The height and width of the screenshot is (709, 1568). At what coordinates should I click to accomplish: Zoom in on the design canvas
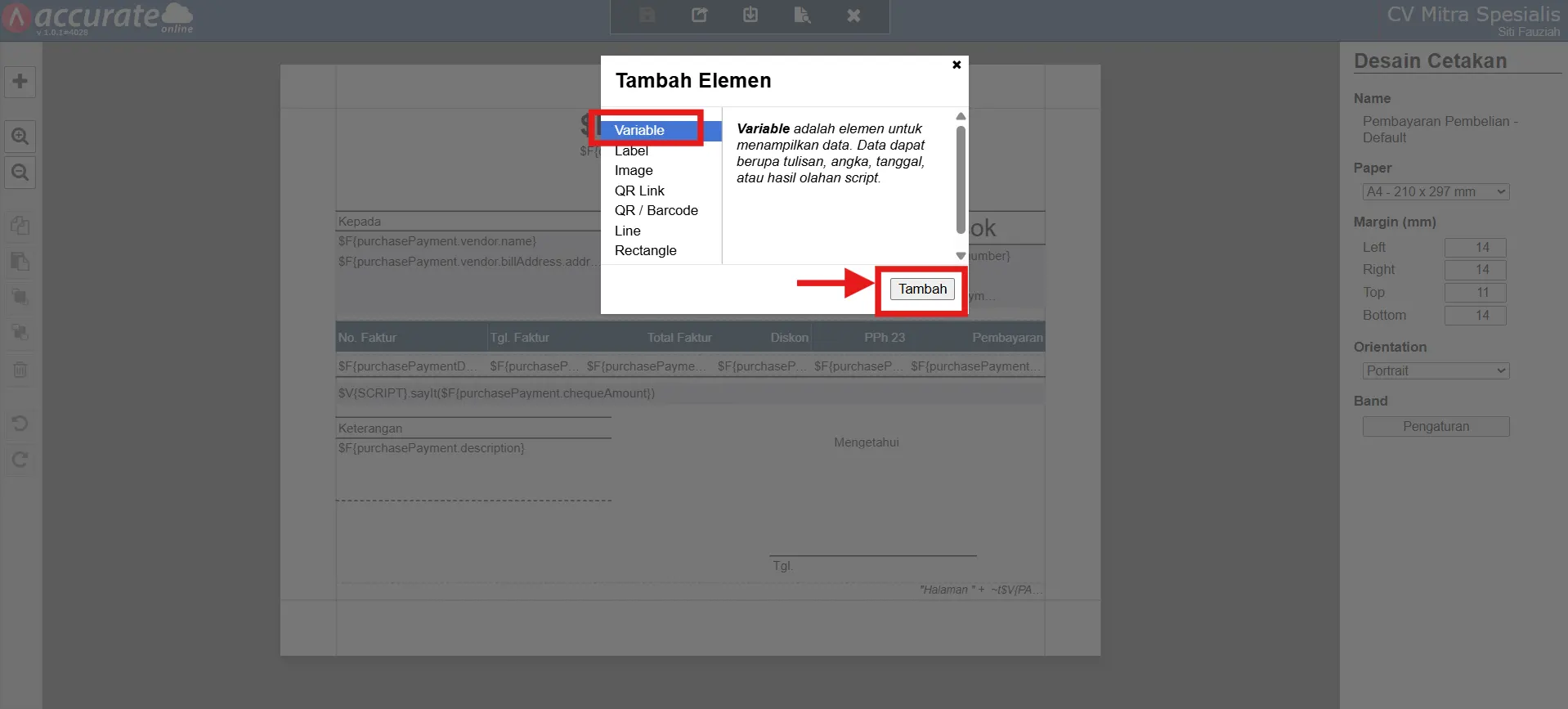click(20, 137)
